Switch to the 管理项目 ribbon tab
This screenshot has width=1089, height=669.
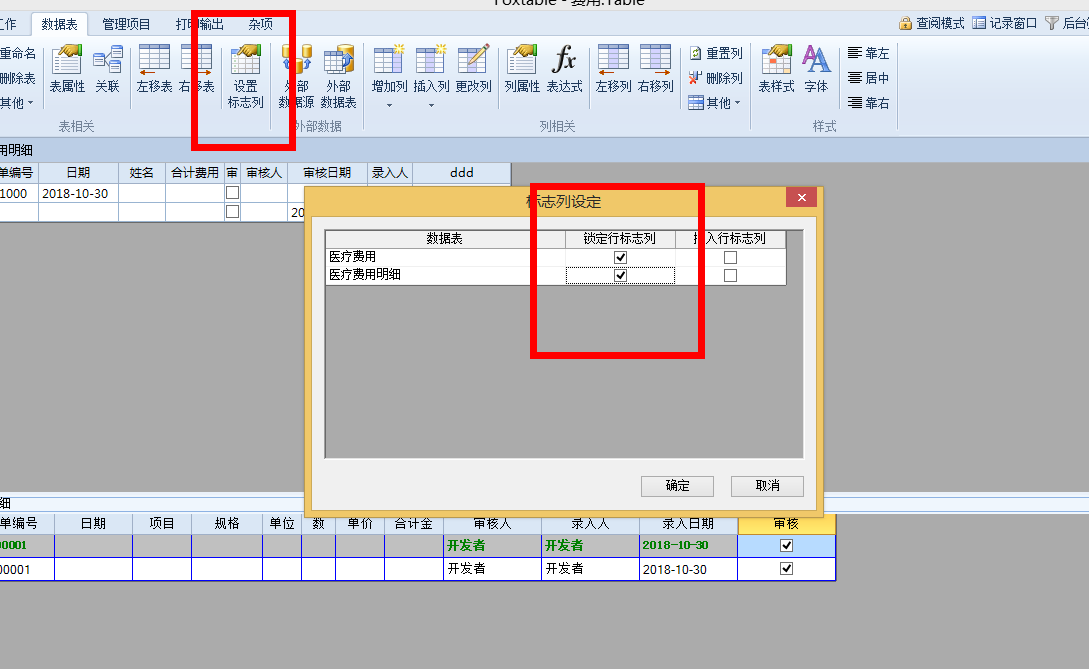pos(127,24)
